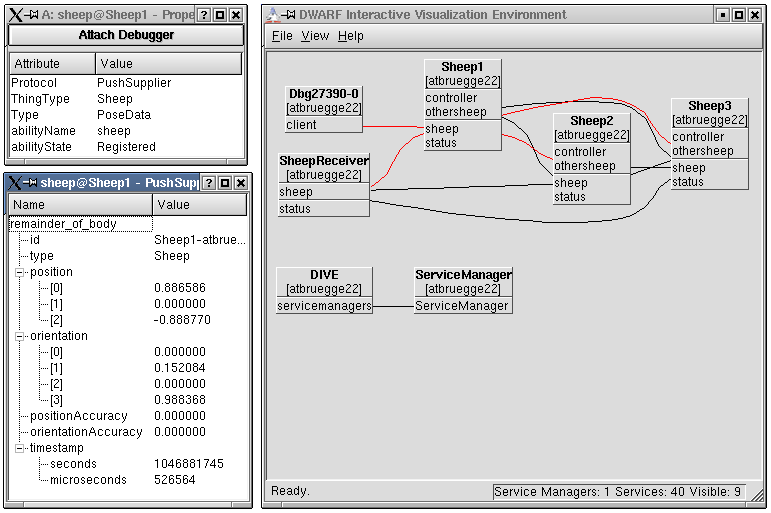Select the seconds tree row

(128, 464)
